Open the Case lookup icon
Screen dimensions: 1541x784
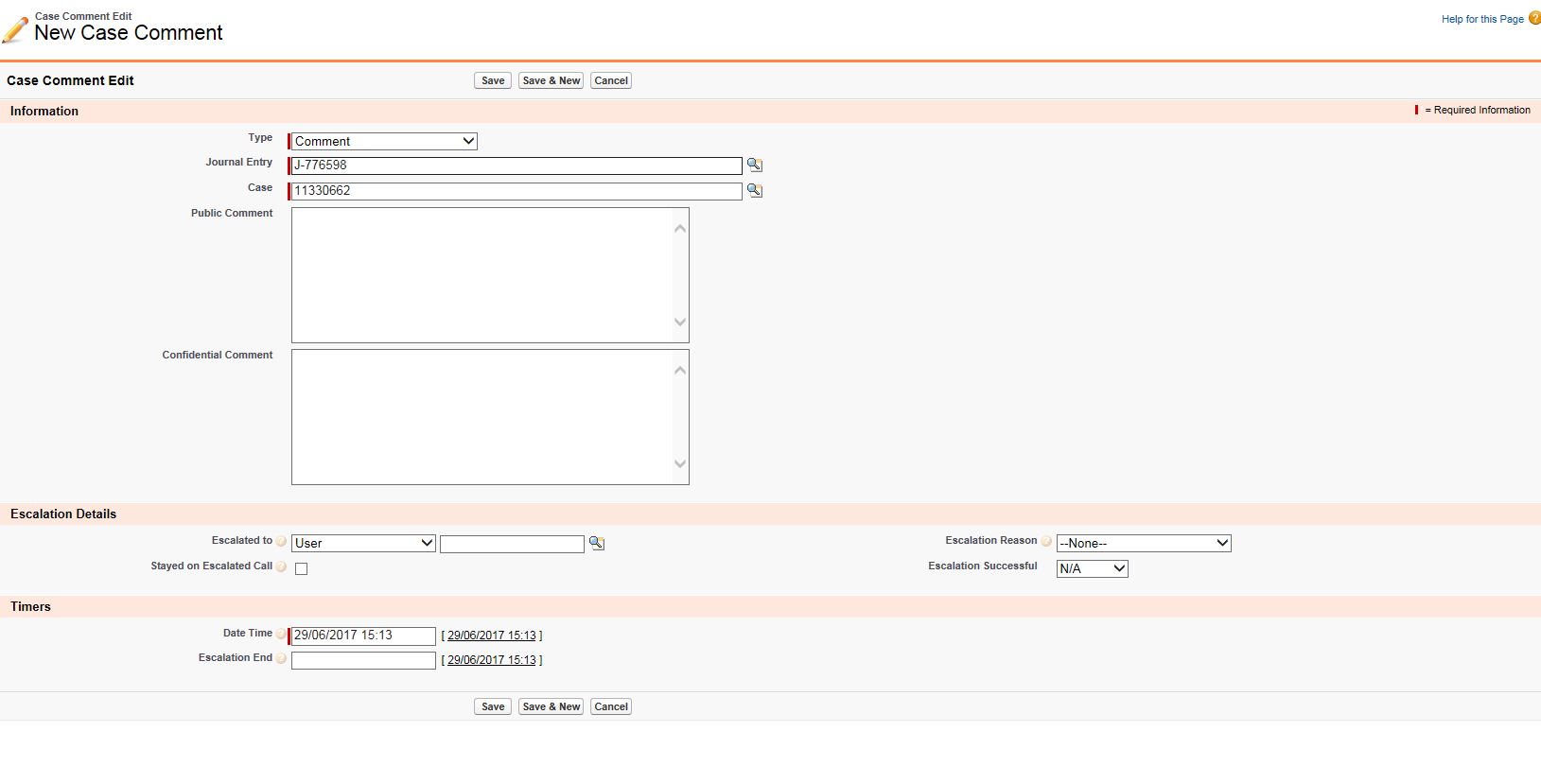pyautogui.click(x=754, y=191)
